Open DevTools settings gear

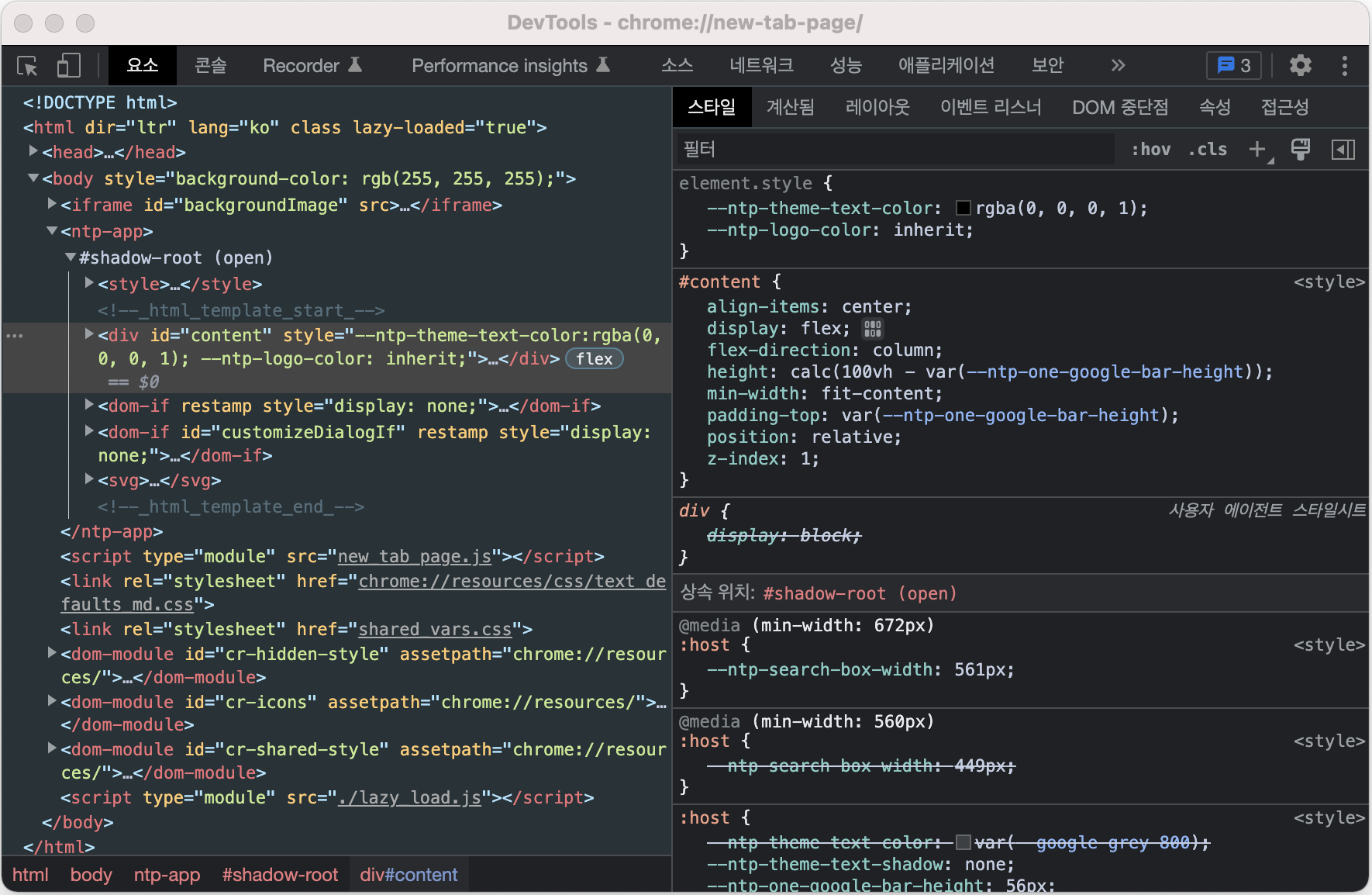(x=1301, y=66)
